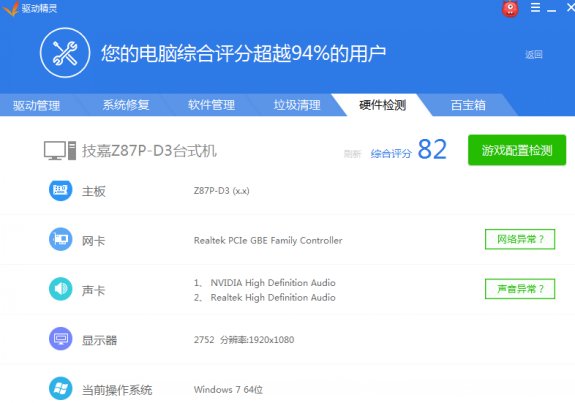Click the Z87P-D3 (x.x) value
The image size is (575, 403).
coord(221,191)
